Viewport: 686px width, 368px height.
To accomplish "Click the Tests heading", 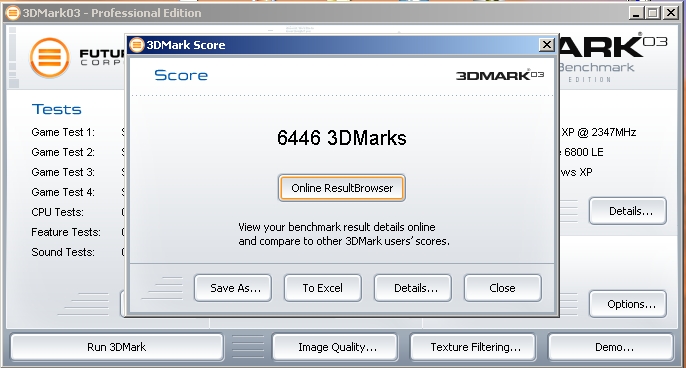I will point(56,109).
